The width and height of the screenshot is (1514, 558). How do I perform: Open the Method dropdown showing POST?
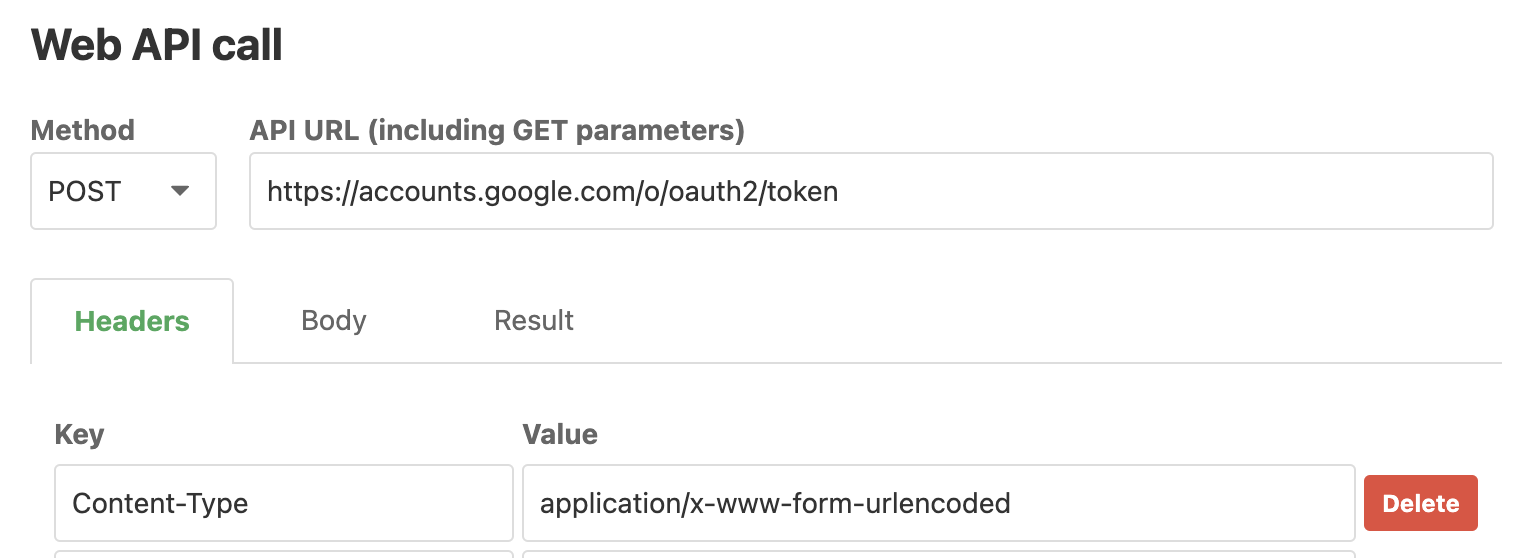pyautogui.click(x=123, y=191)
